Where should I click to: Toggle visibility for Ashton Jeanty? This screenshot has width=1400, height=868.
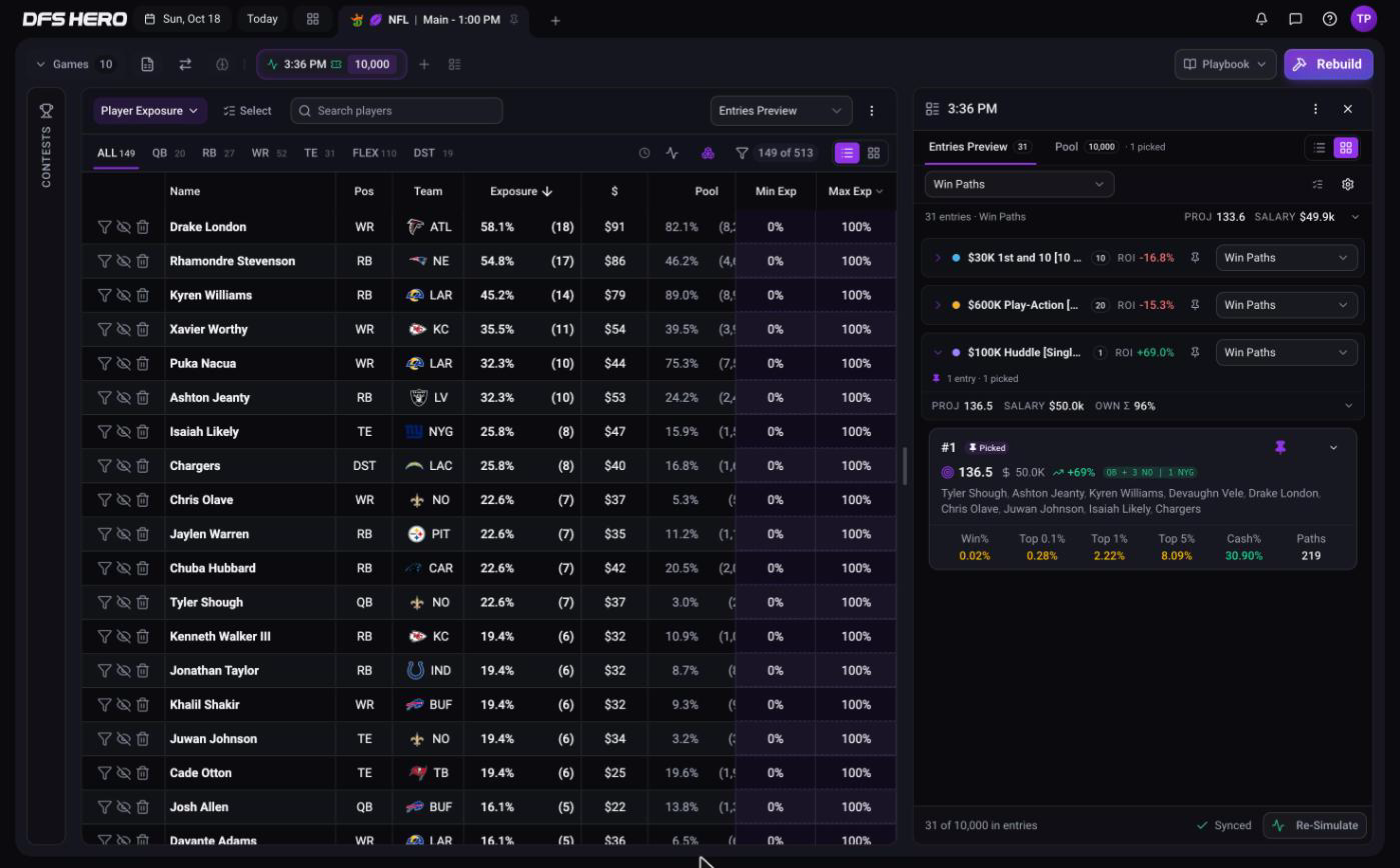coord(123,397)
